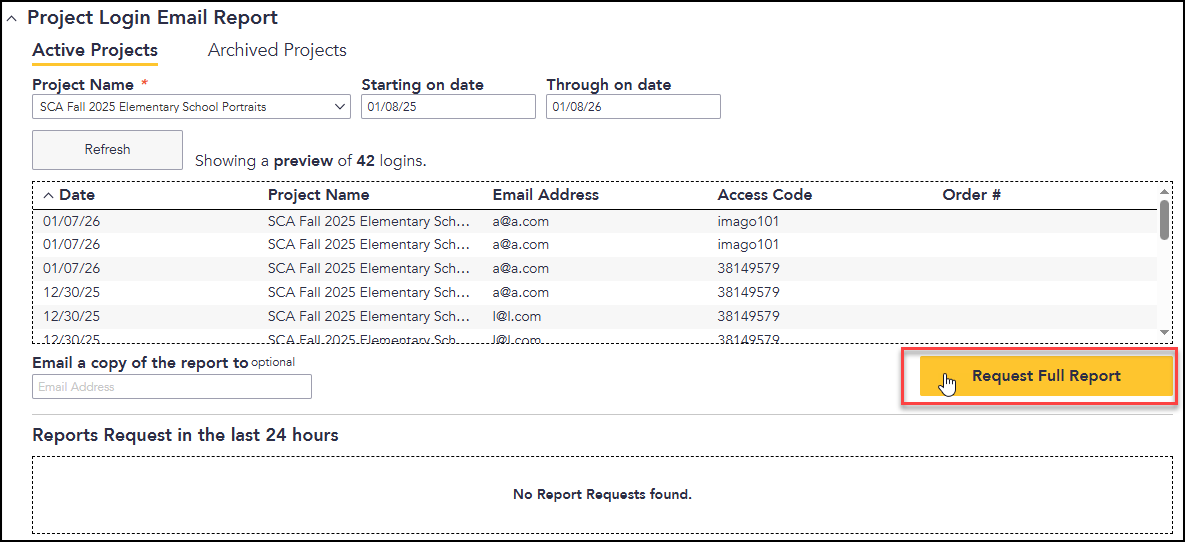Image resolution: width=1185 pixels, height=542 pixels.
Task: Sort by the Email Address column header
Action: click(546, 195)
